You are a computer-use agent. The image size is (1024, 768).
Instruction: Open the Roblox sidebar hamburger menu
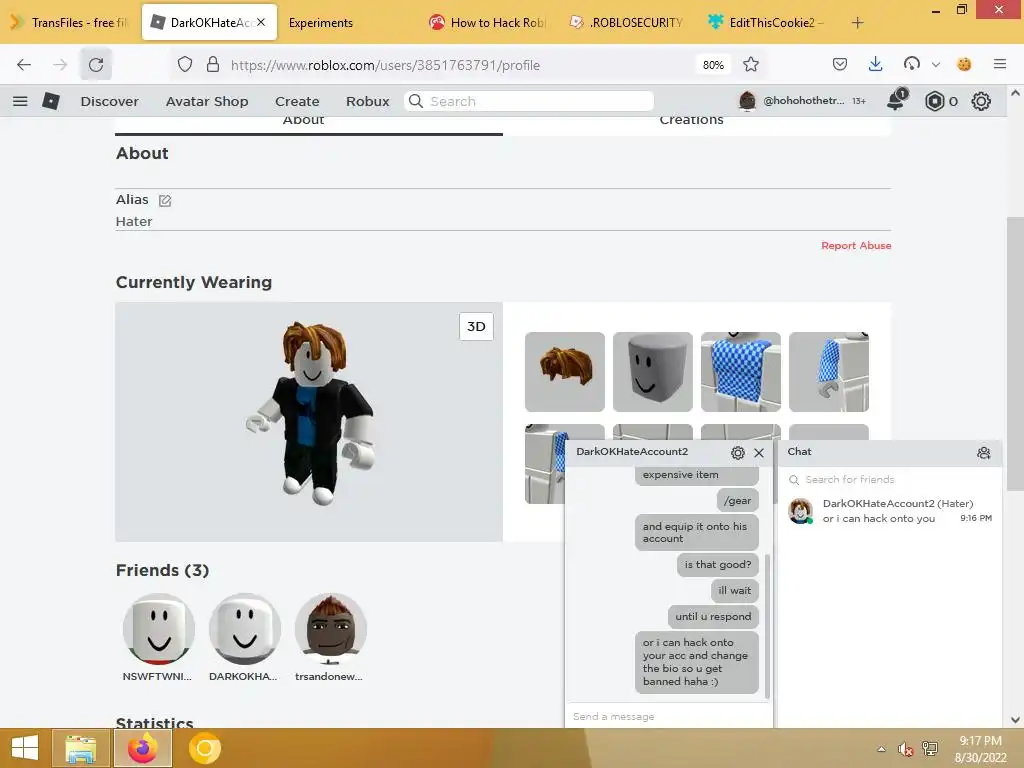coord(20,101)
